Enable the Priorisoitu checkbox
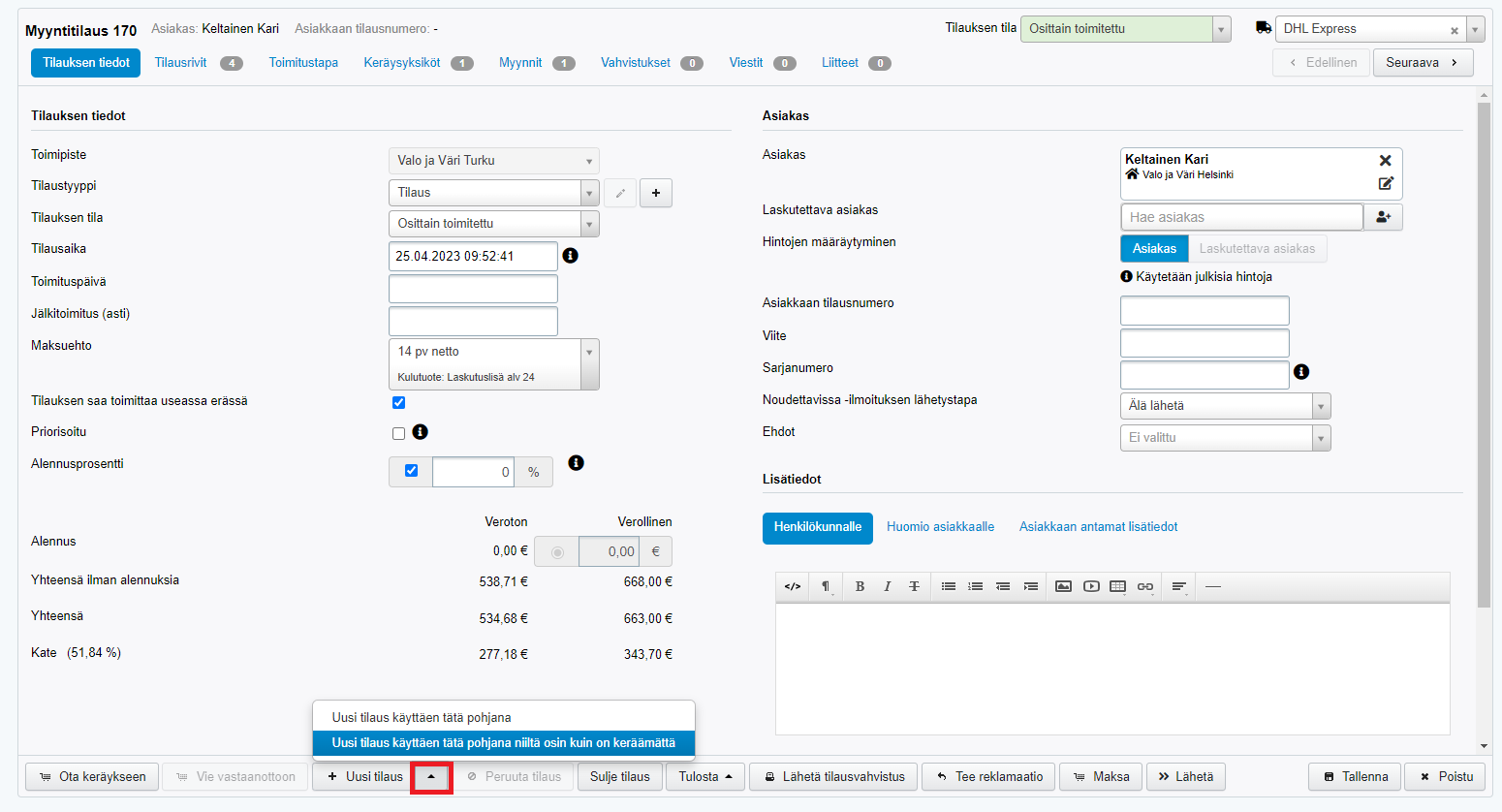 [398, 433]
